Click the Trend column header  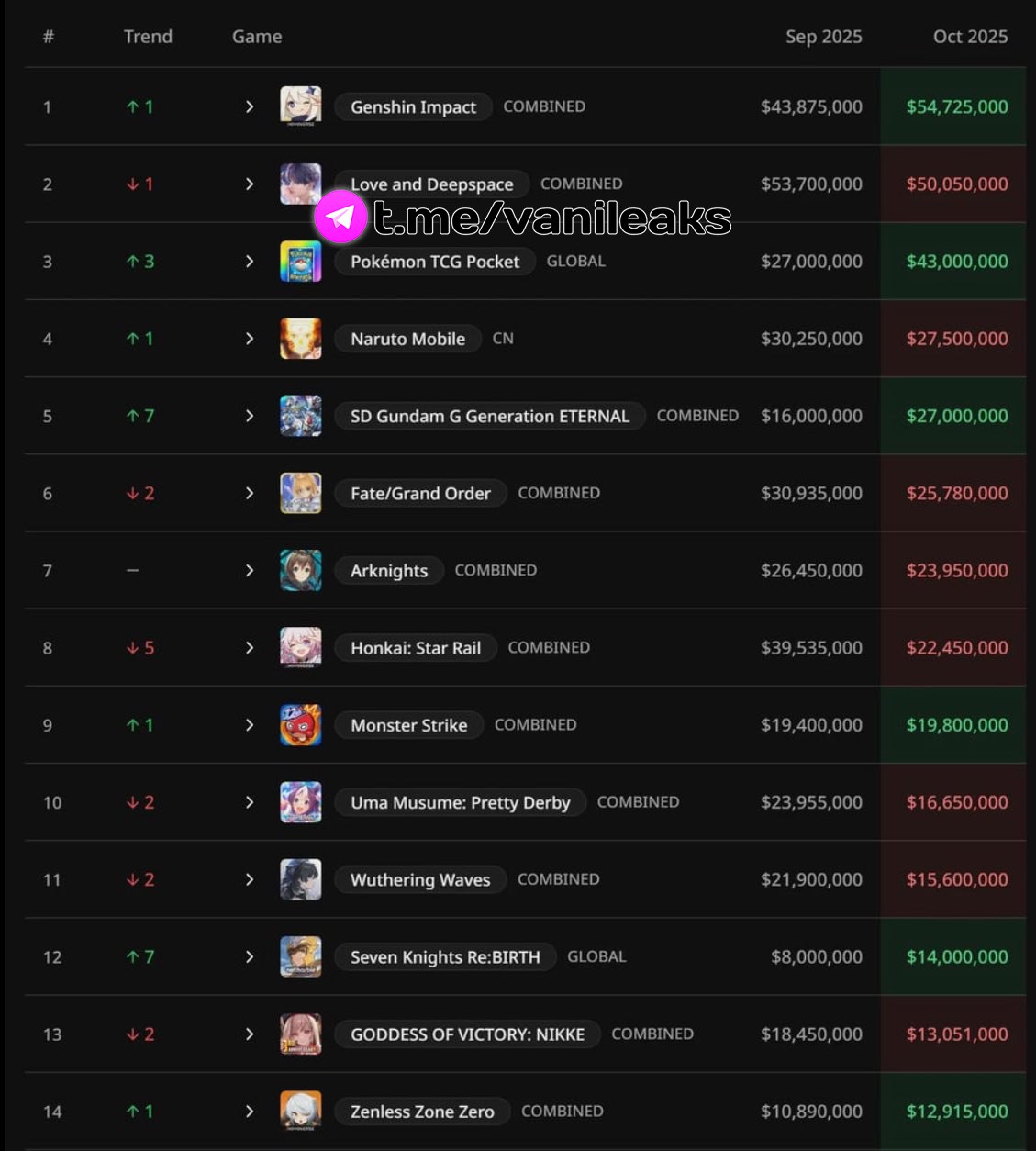[148, 37]
